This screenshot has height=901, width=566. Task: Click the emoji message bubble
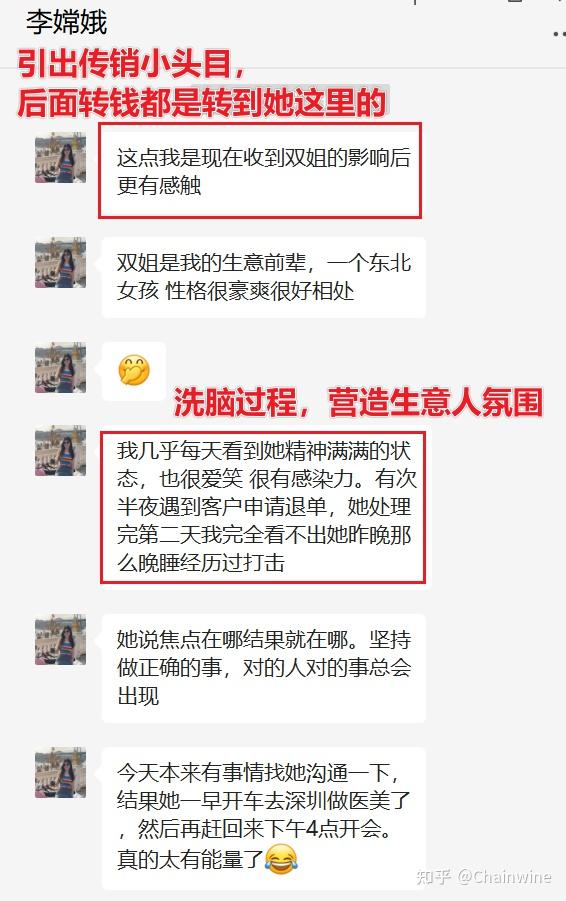(134, 371)
